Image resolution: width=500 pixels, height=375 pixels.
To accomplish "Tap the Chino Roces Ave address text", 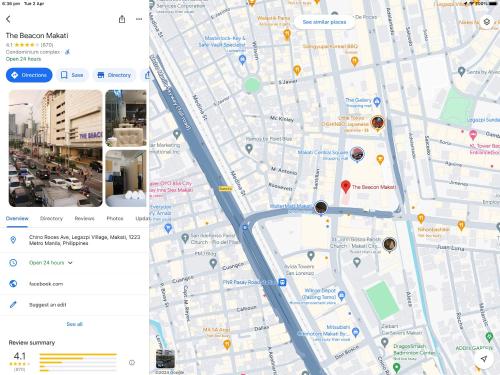I will point(84,240).
